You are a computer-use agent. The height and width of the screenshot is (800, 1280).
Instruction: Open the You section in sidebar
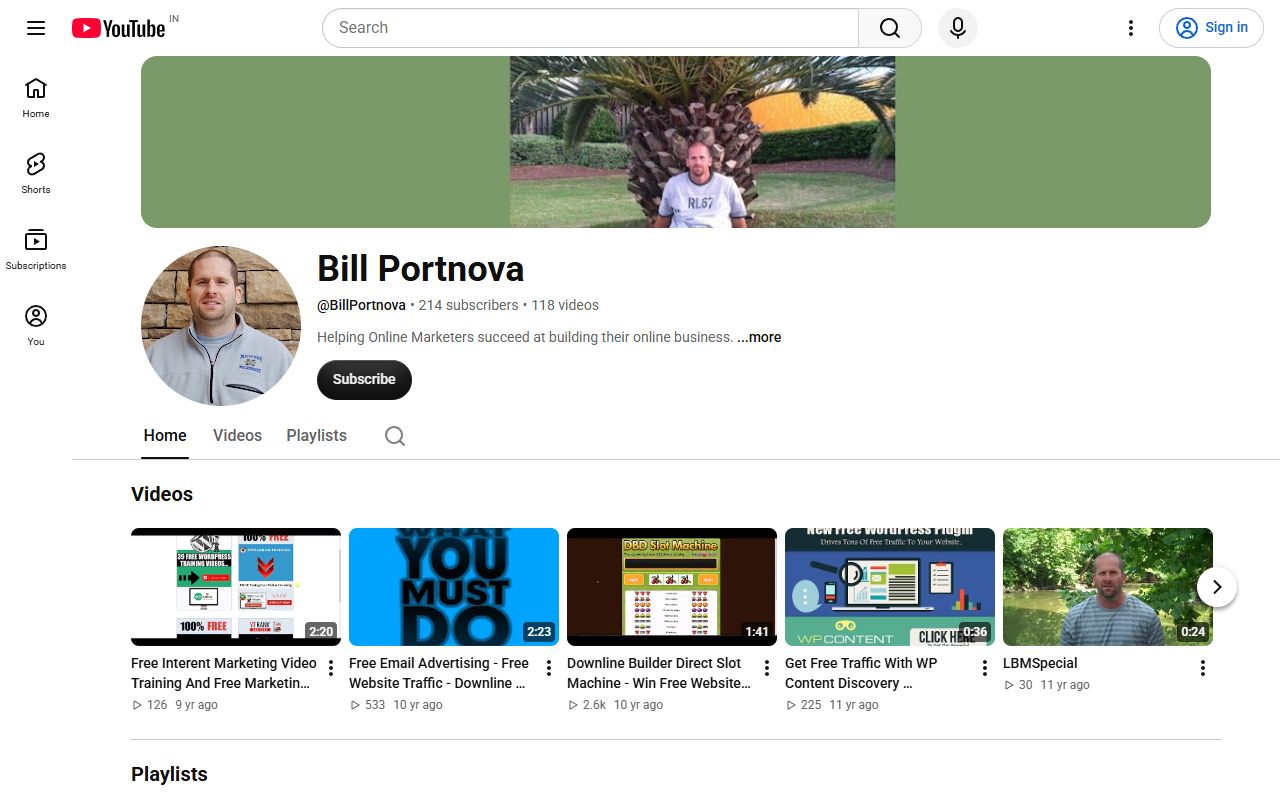click(x=36, y=326)
